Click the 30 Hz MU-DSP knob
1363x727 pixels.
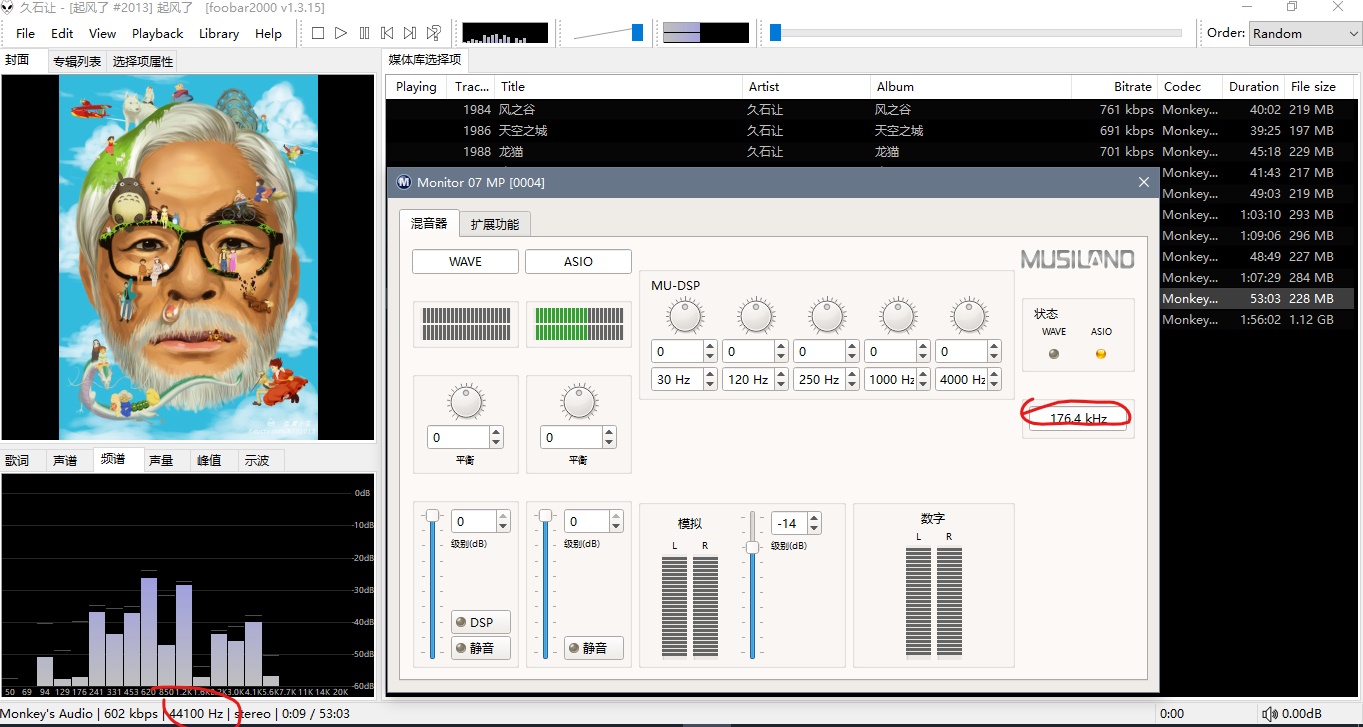685,317
